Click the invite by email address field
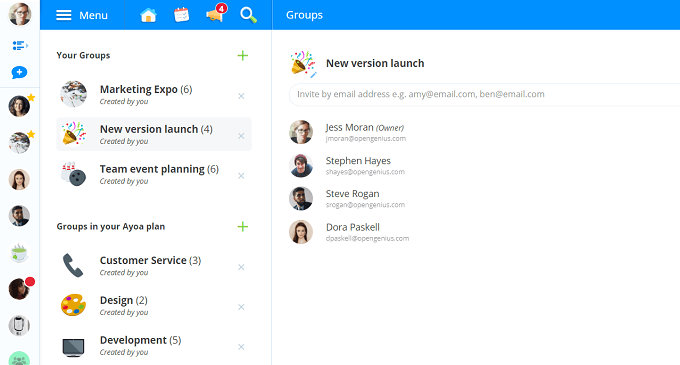The height and width of the screenshot is (365, 680). click(484, 95)
